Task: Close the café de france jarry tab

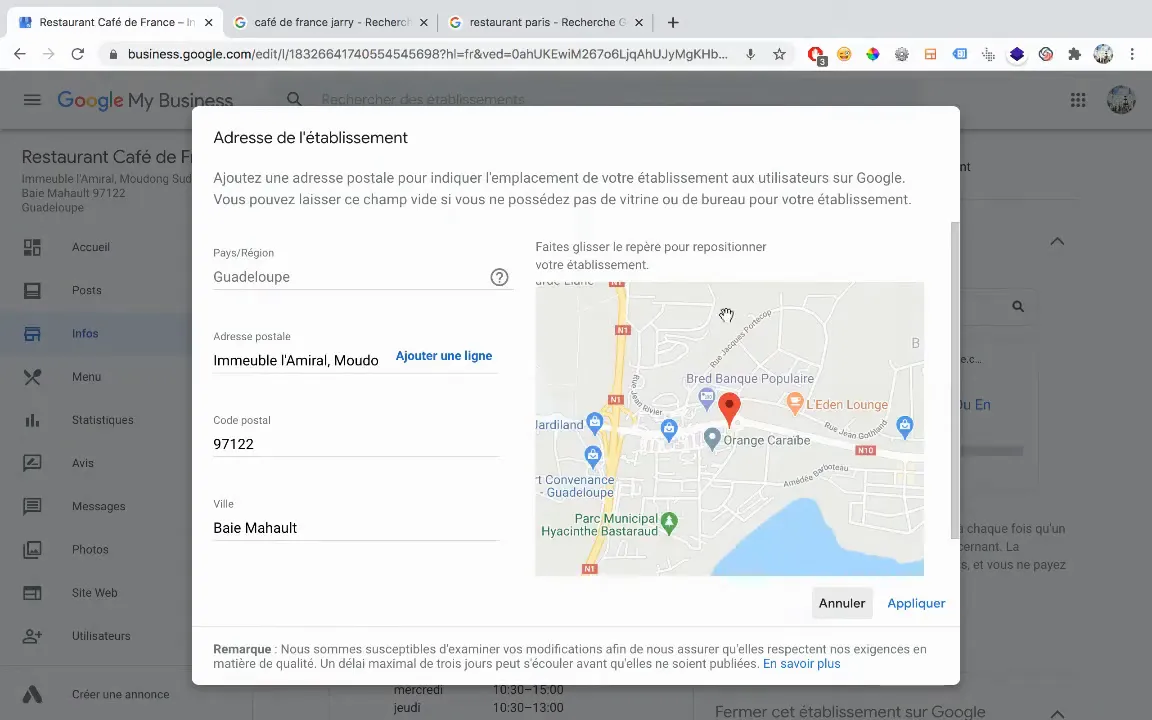Action: [424, 22]
